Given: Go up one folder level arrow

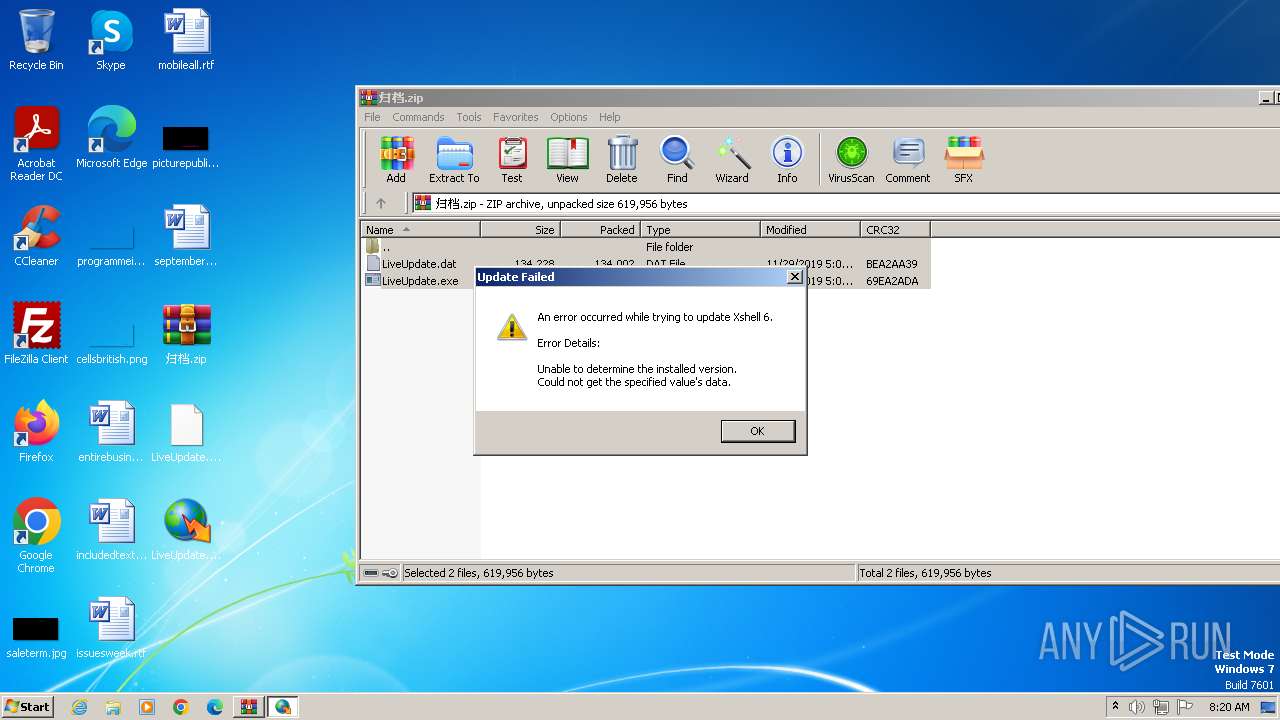Looking at the screenshot, I should tap(381, 203).
